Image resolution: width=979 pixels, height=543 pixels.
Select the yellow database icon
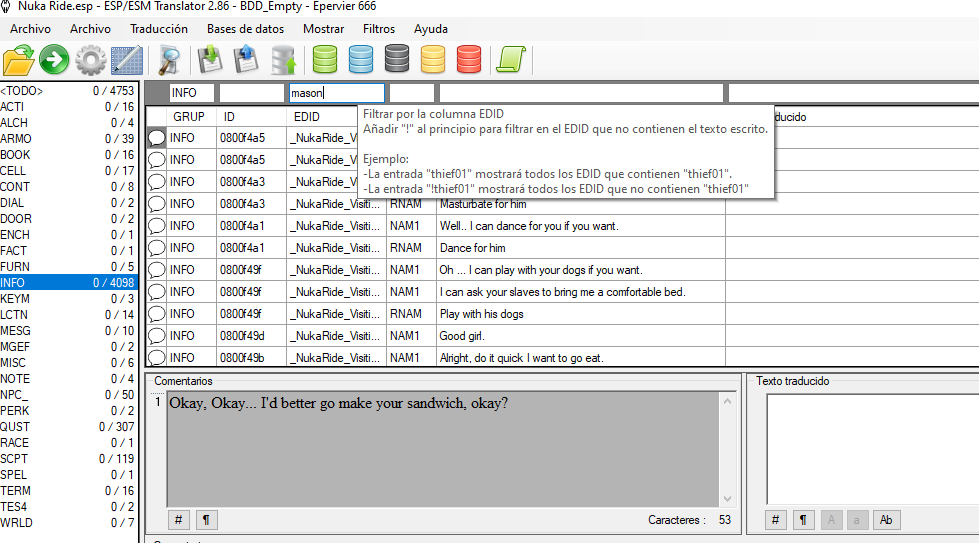433,59
